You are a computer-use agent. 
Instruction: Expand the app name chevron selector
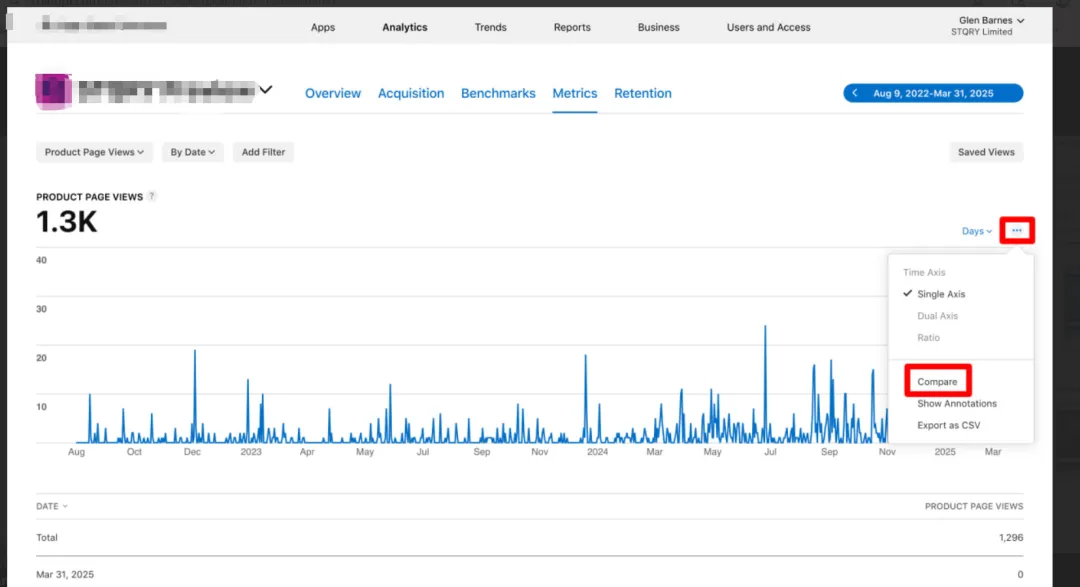(x=266, y=90)
